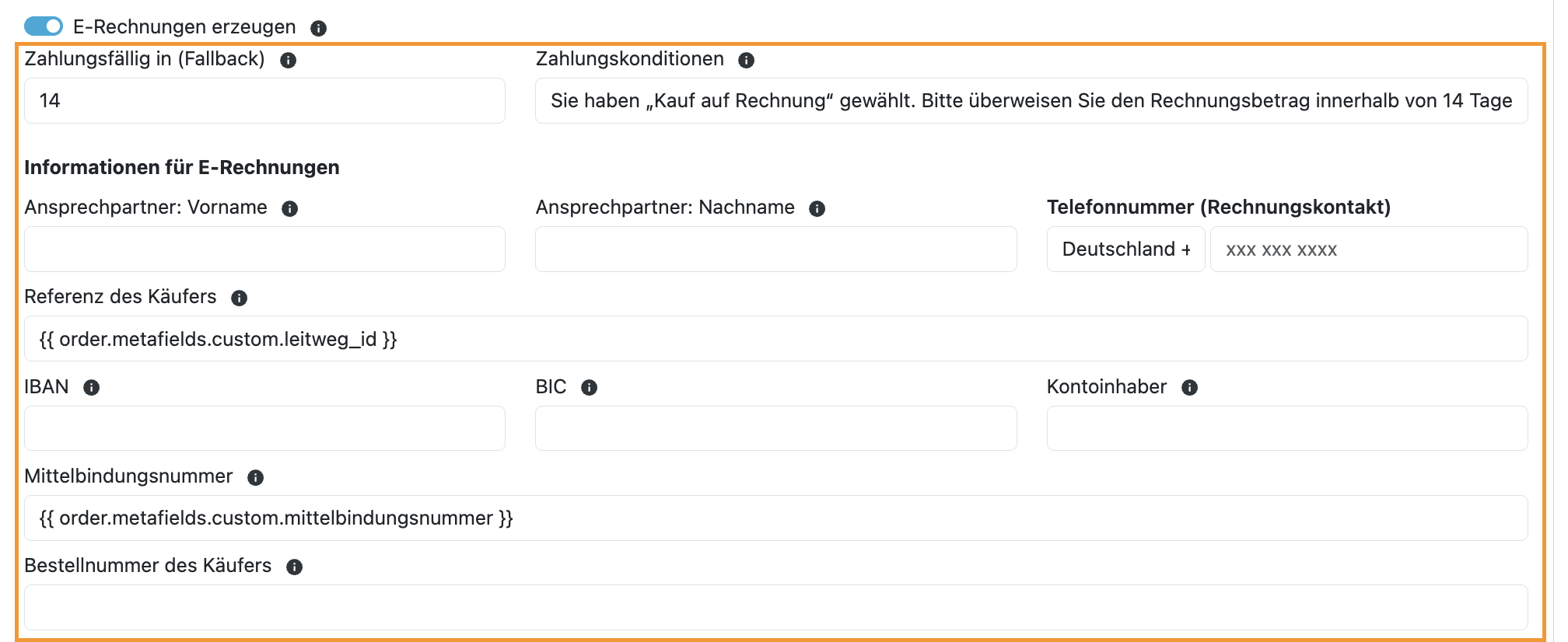Screen dimensions: 1568x642
Task: Focus the Zahlungsfällig in field showing 14
Action: [264, 101]
